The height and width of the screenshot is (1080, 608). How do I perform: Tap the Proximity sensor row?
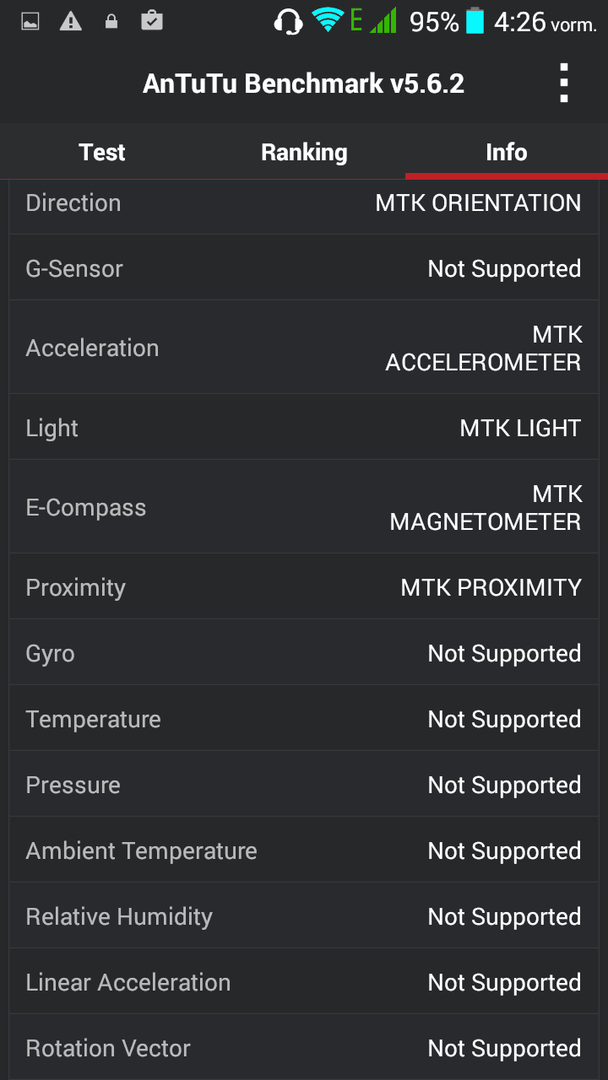[304, 587]
